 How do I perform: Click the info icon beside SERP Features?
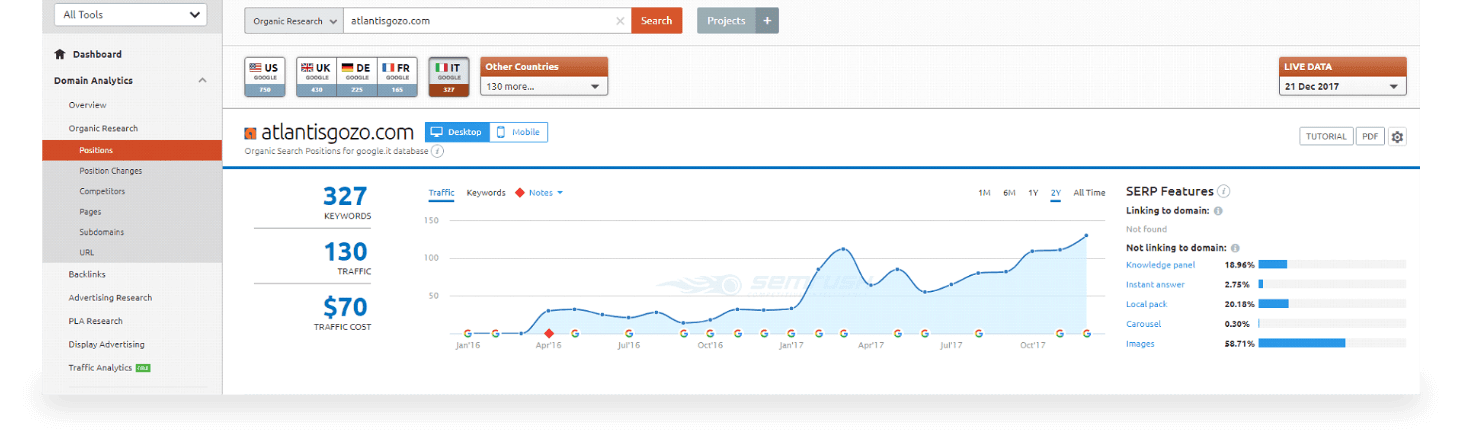point(1224,191)
